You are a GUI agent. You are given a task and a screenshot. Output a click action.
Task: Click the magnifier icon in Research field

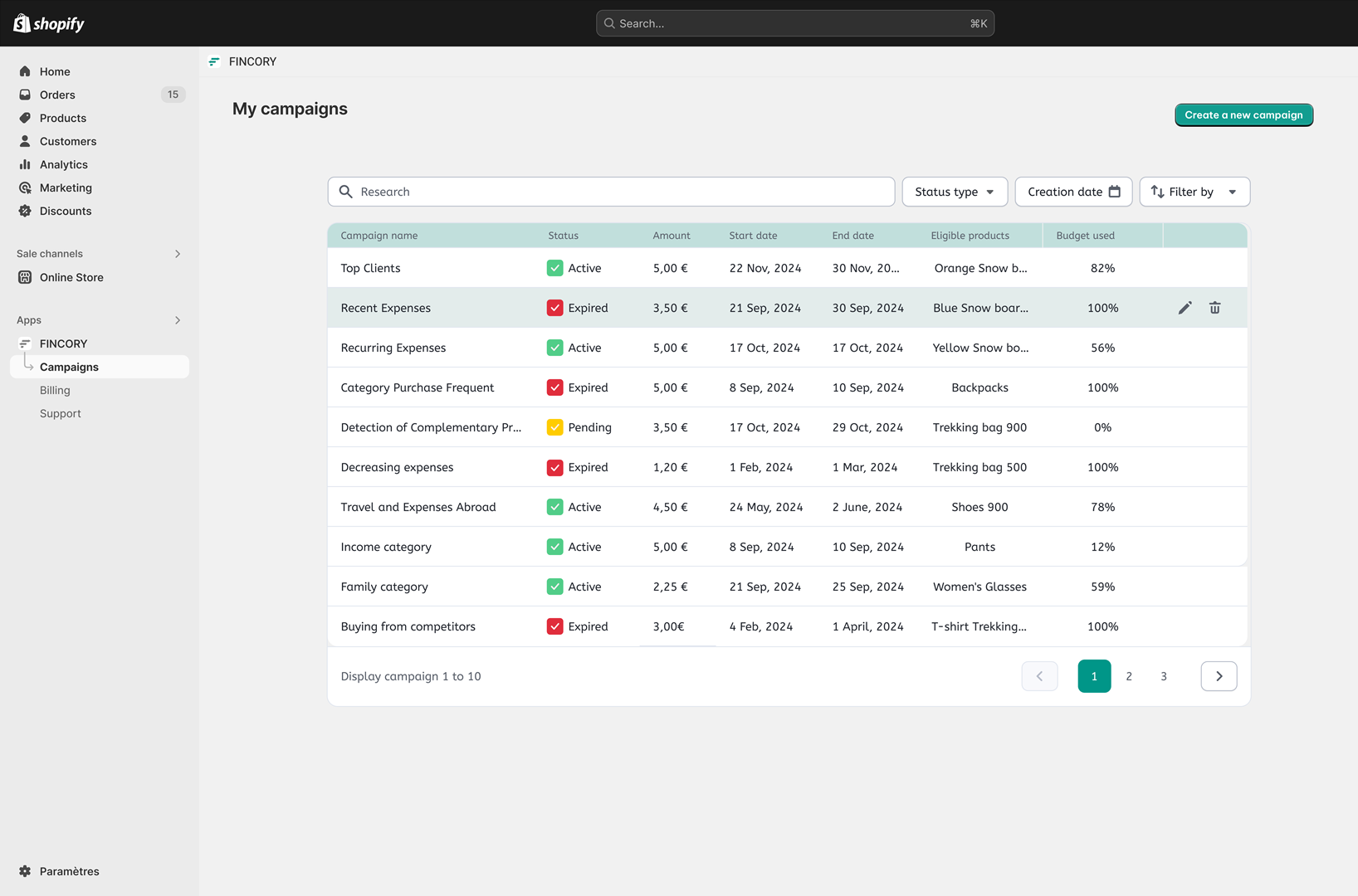[346, 192]
